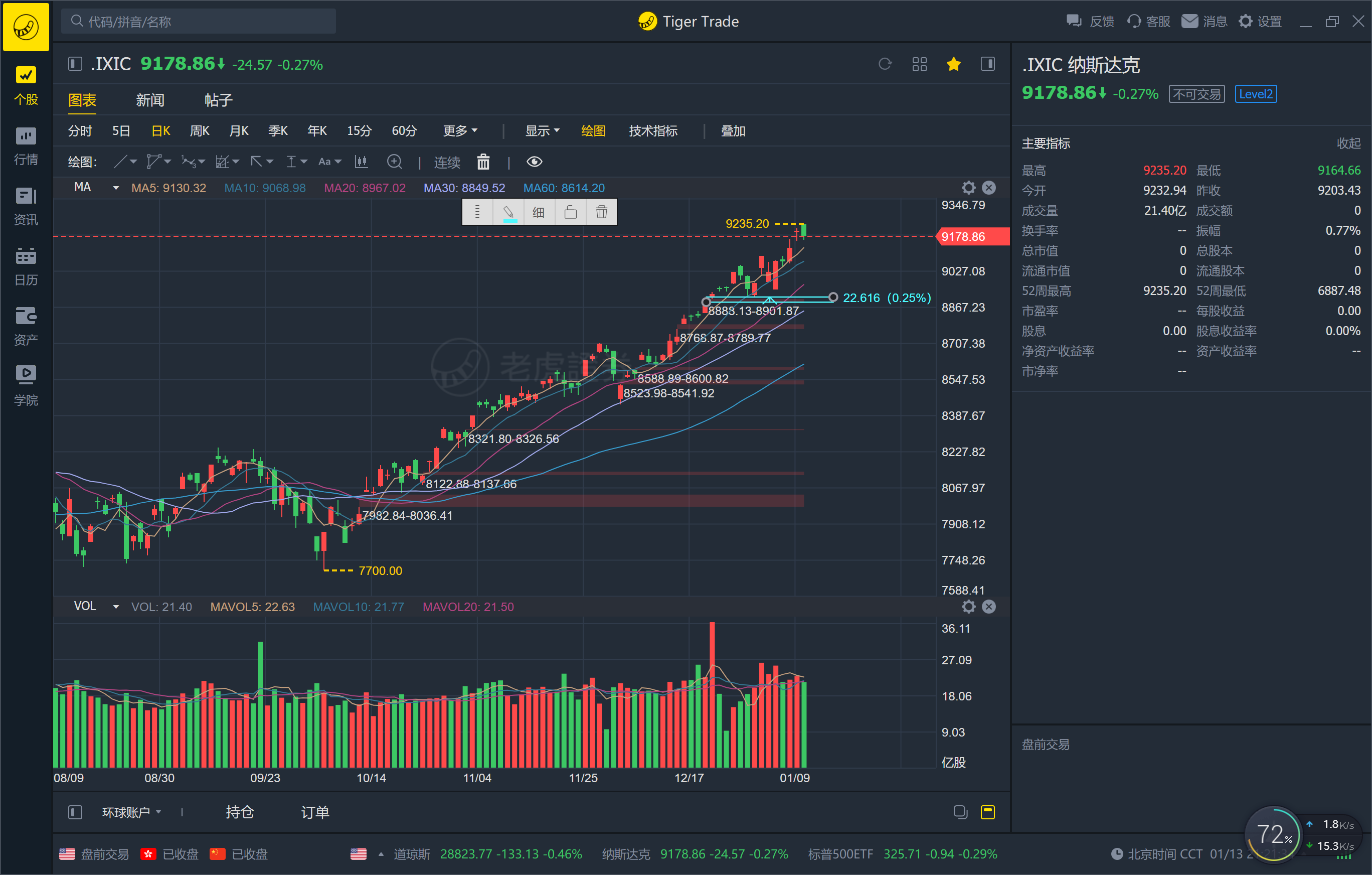
Task: Click the 叠加 overlay button
Action: pyautogui.click(x=733, y=130)
